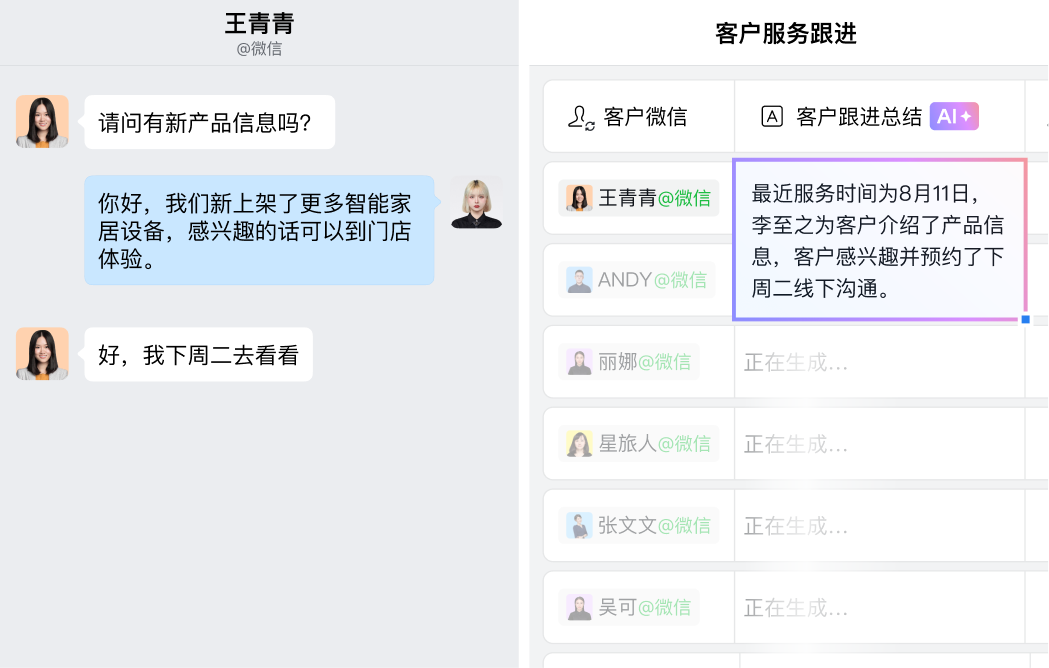Viewport: 1049px width, 668px height.
Task: Select the AI summary cell for 王青青
Action: [x=878, y=238]
